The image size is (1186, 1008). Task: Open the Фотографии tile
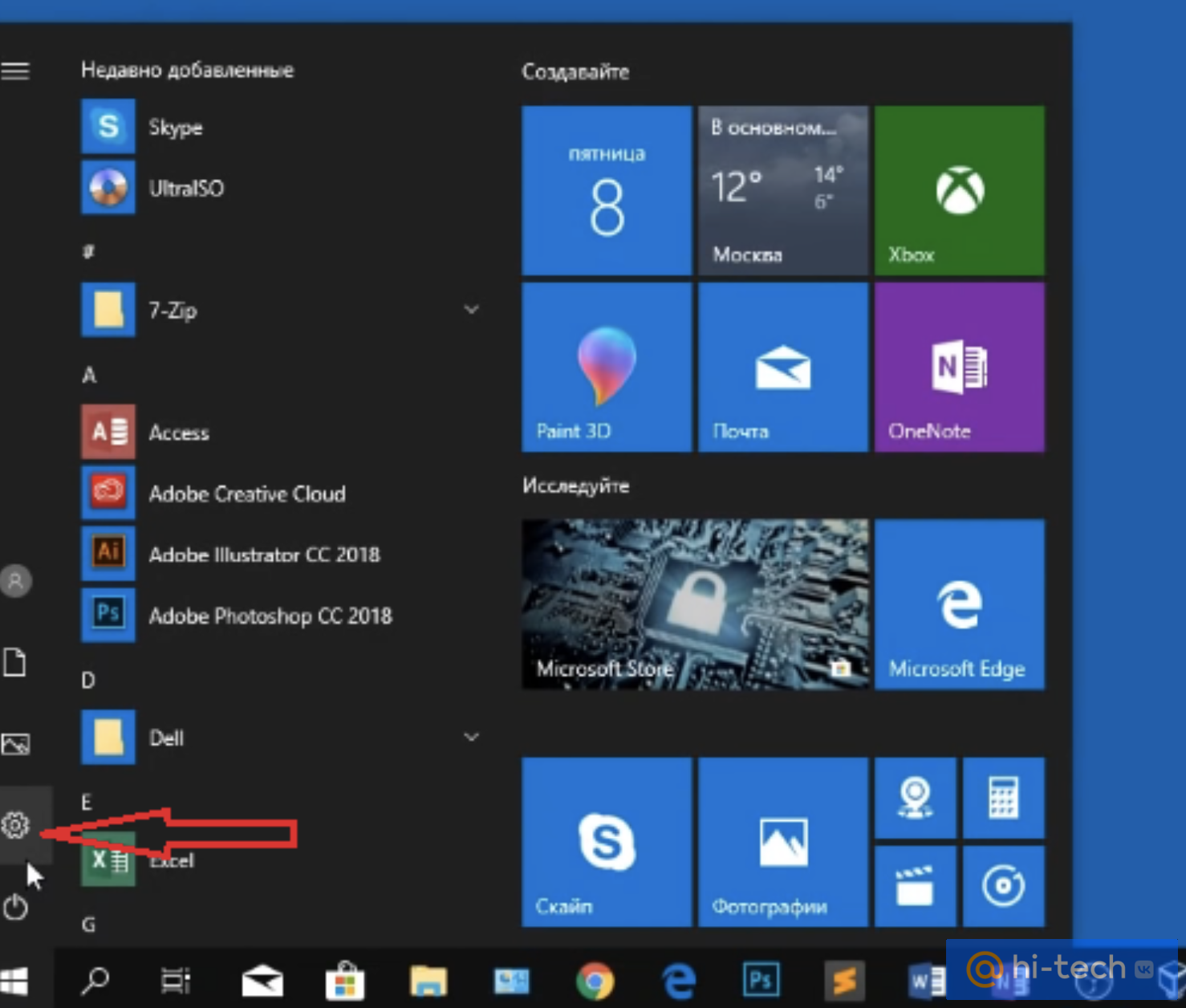(783, 842)
